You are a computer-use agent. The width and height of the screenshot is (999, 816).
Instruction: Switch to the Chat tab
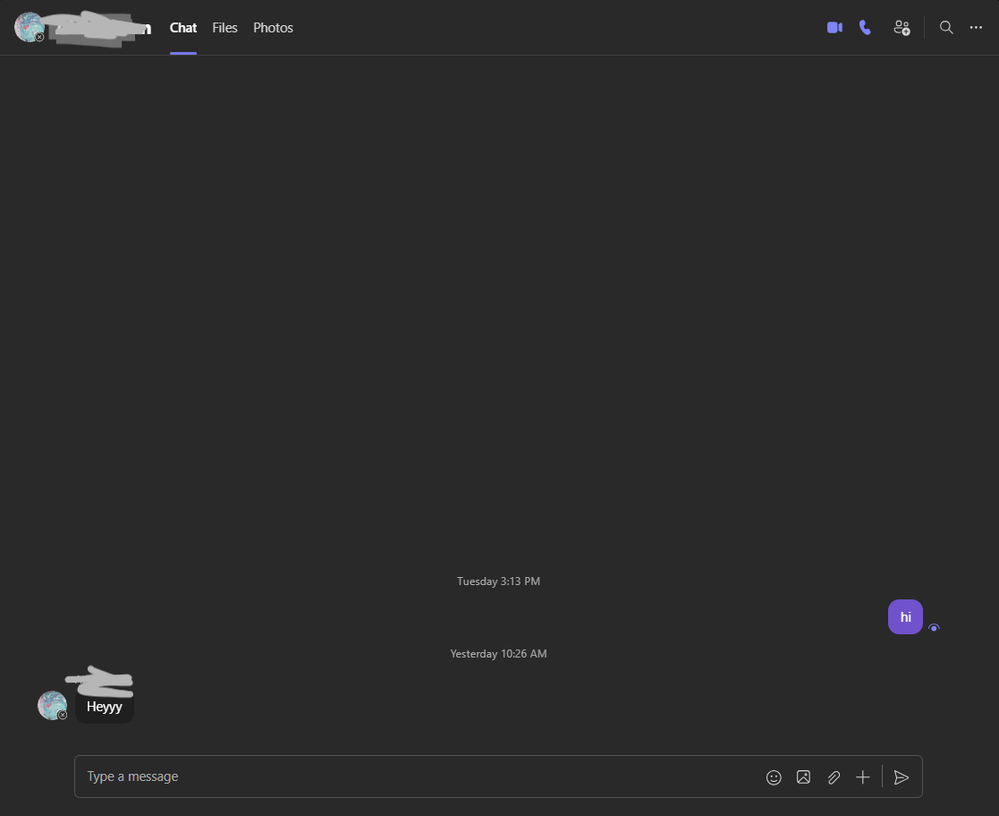pyautogui.click(x=183, y=27)
